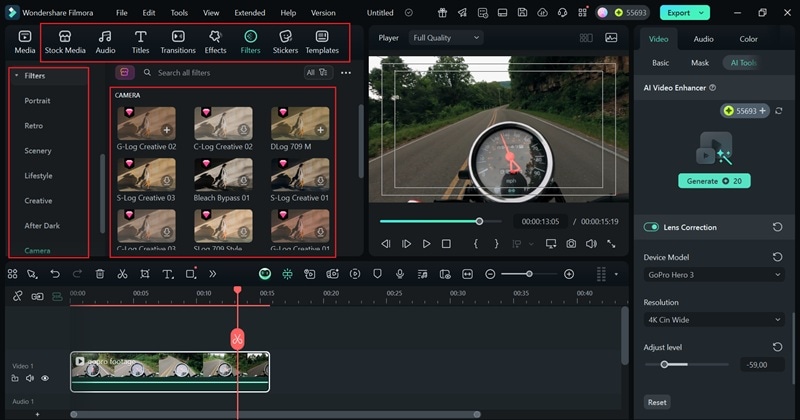Viewport: 800px width, 420px height.
Task: Split clip using the scissors toolbar icon
Action: coord(122,274)
